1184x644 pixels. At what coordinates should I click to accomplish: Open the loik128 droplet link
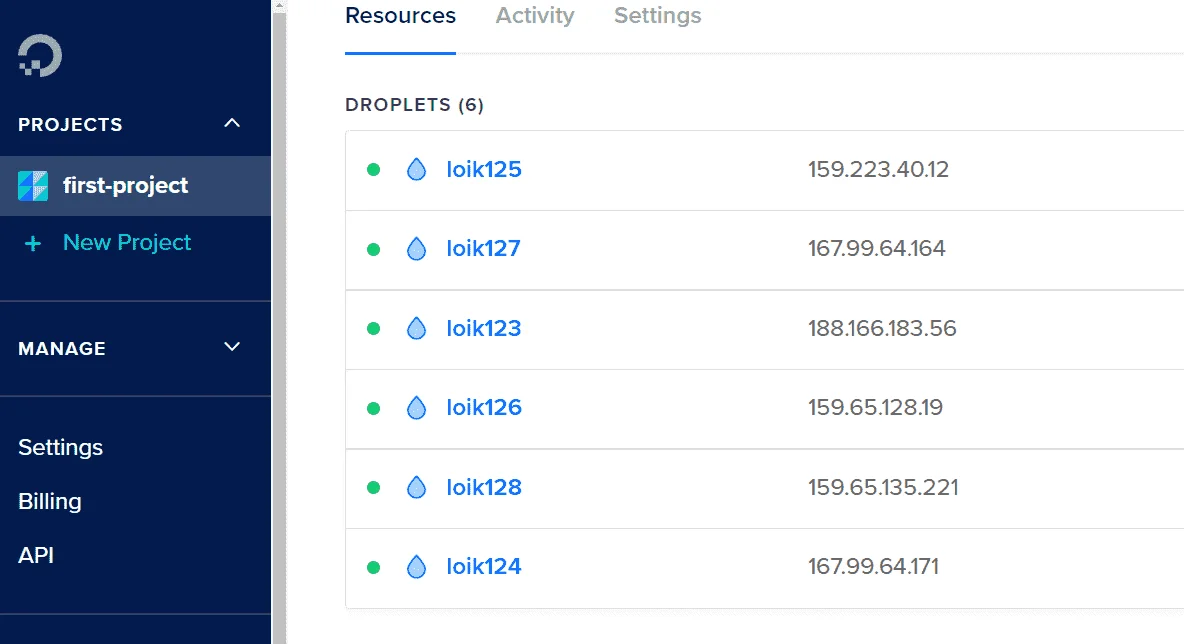click(483, 487)
